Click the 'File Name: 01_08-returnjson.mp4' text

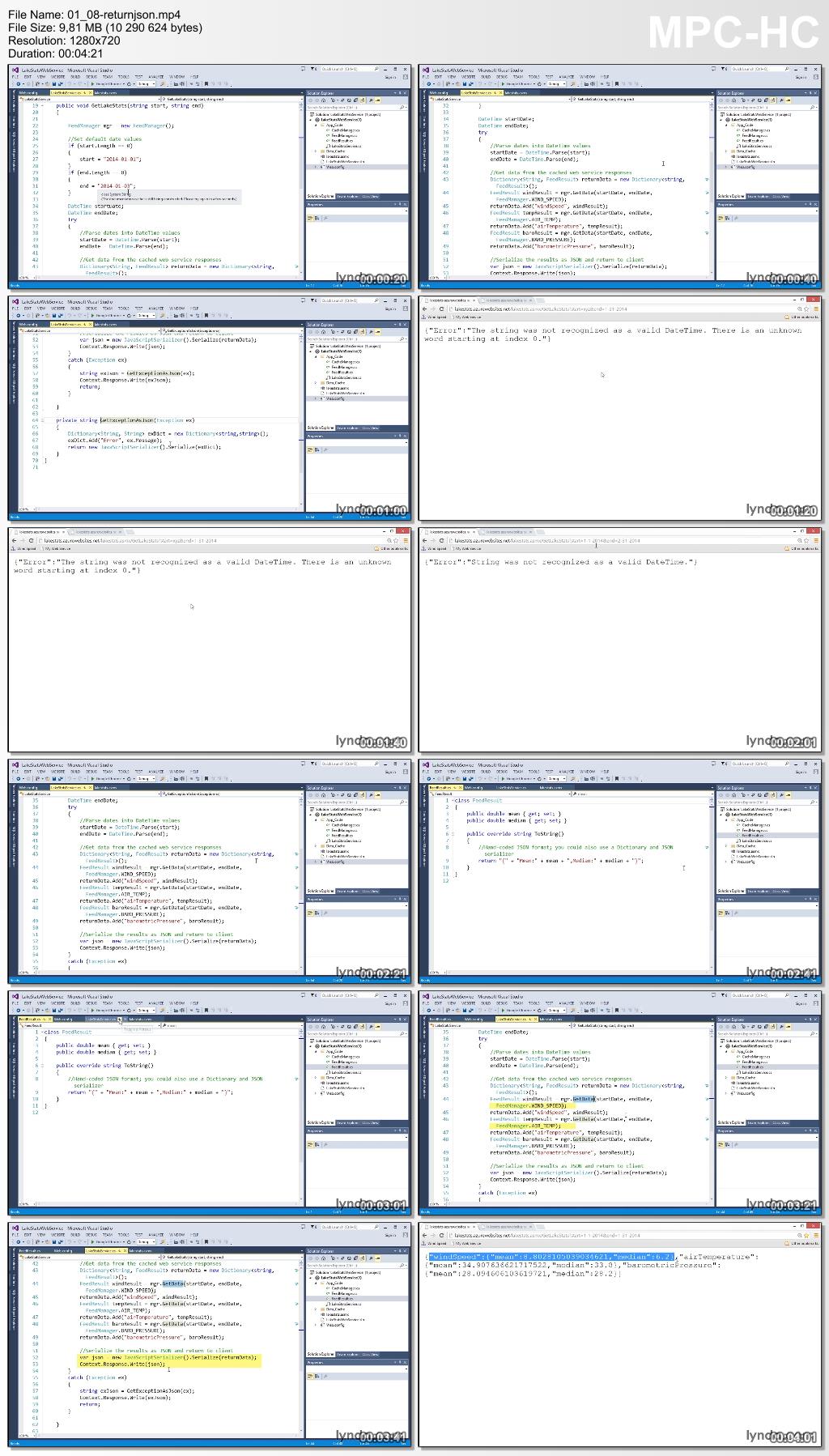[x=94, y=15]
